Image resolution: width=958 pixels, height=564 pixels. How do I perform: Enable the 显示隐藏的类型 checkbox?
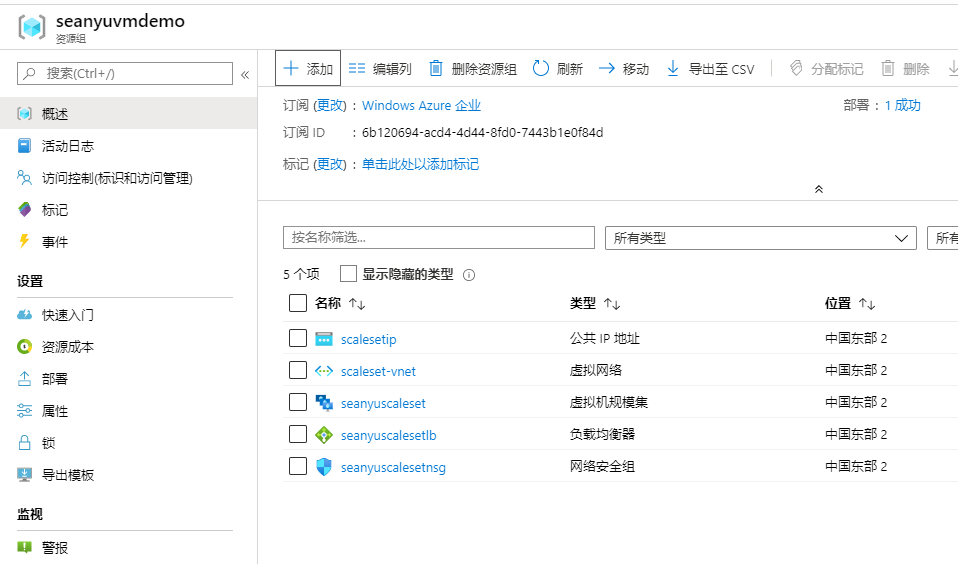coord(348,274)
